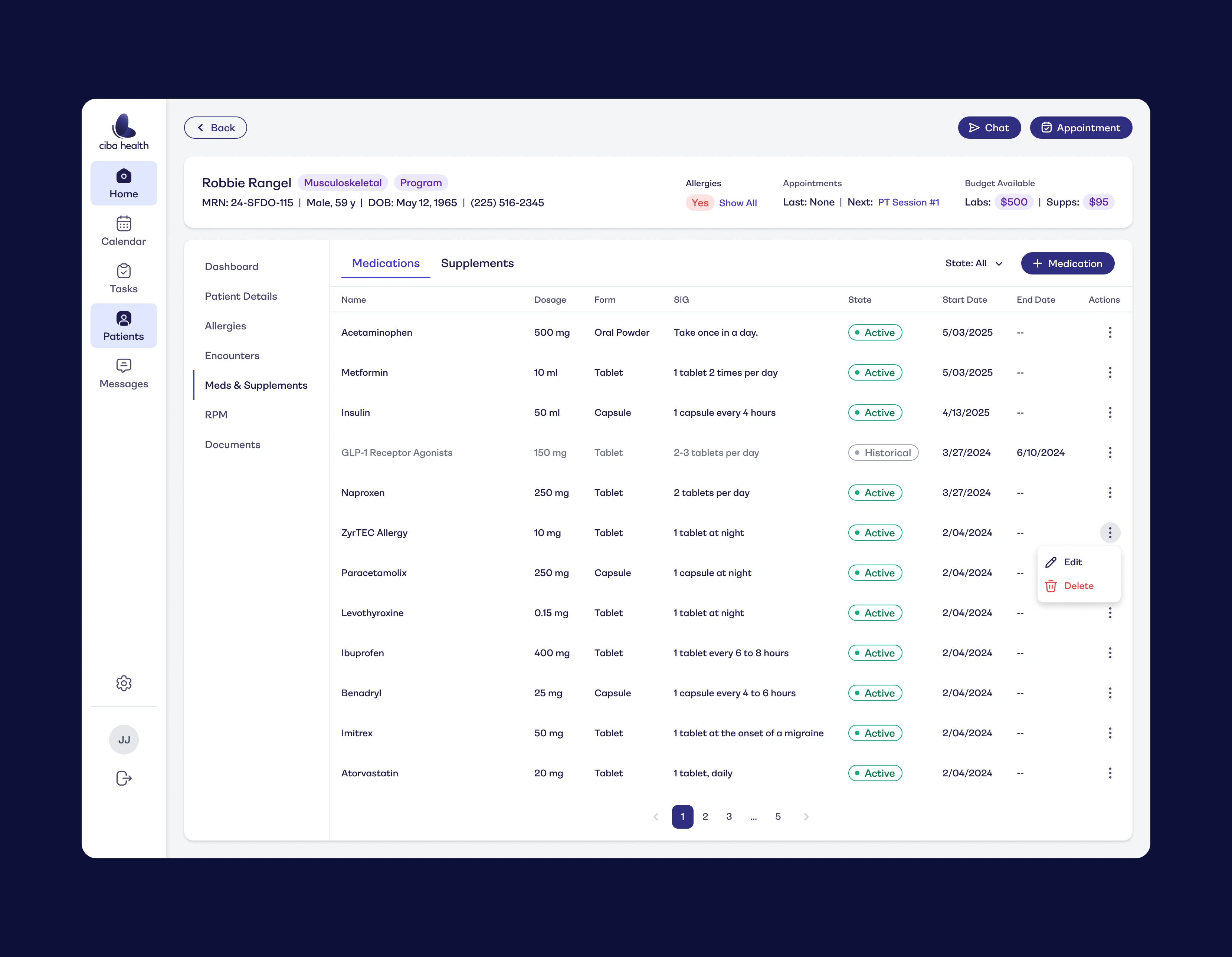This screenshot has height=957, width=1232.
Task: Go to page 2
Action: (705, 816)
